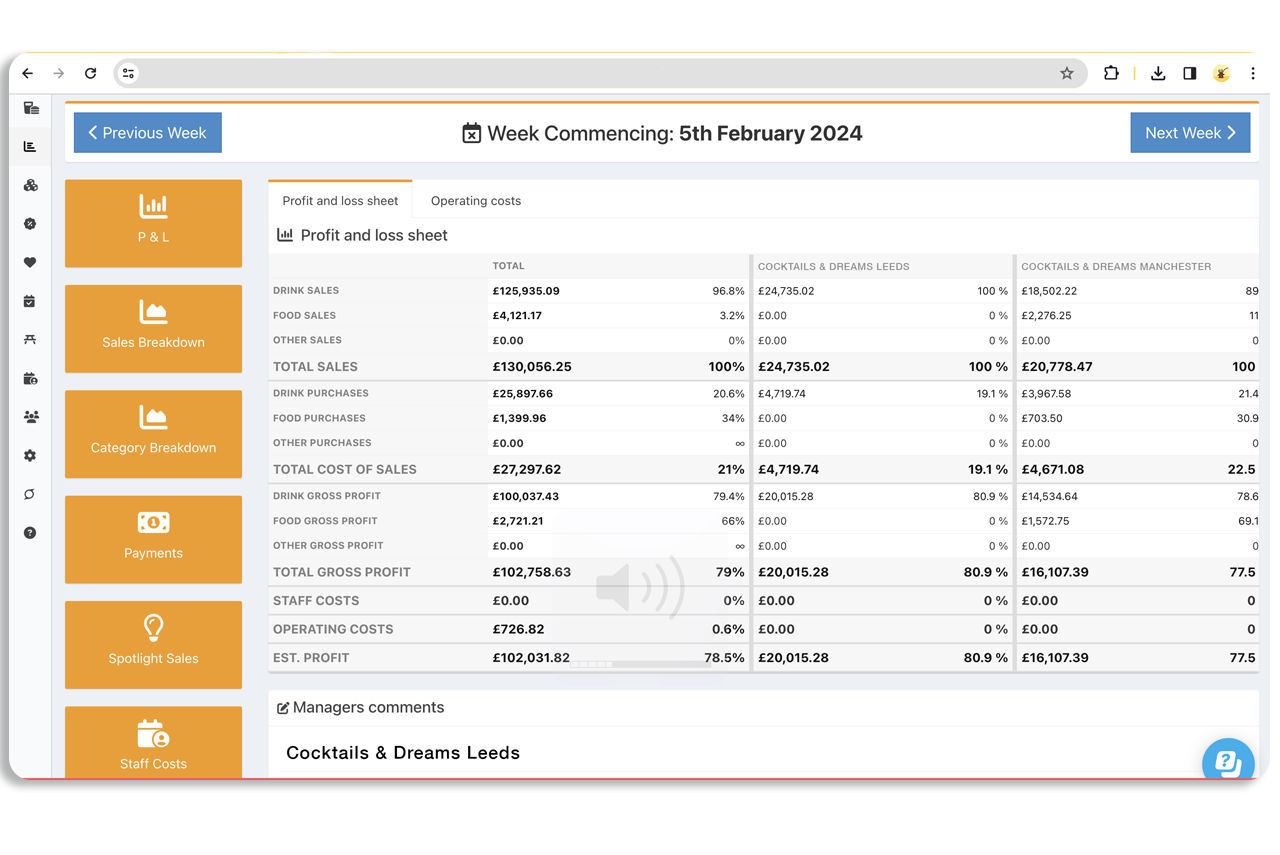Click the heart icon in the sidebar

tap(30, 263)
